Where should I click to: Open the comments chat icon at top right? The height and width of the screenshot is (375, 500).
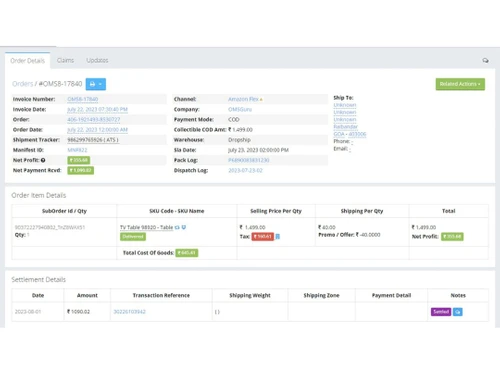tap(485, 60)
